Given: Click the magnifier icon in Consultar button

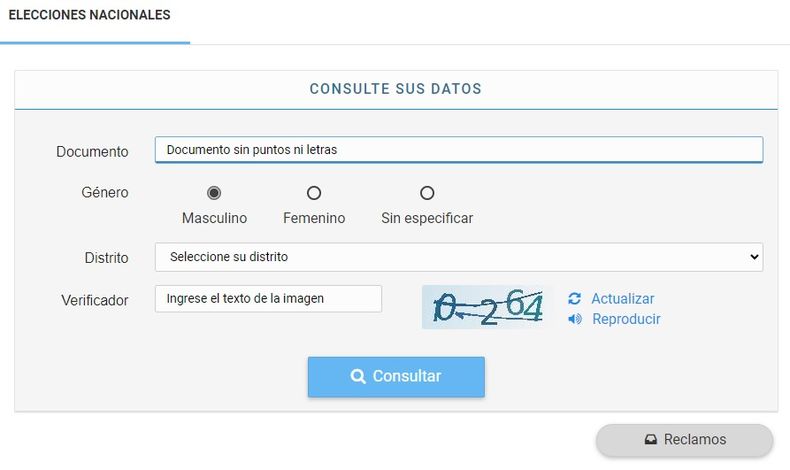Looking at the screenshot, I should [358, 377].
